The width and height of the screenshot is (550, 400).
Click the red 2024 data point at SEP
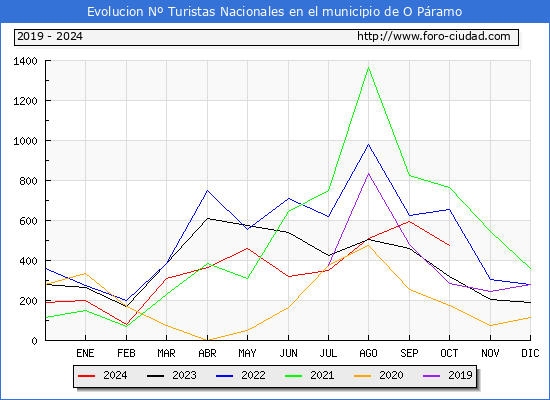click(x=409, y=221)
